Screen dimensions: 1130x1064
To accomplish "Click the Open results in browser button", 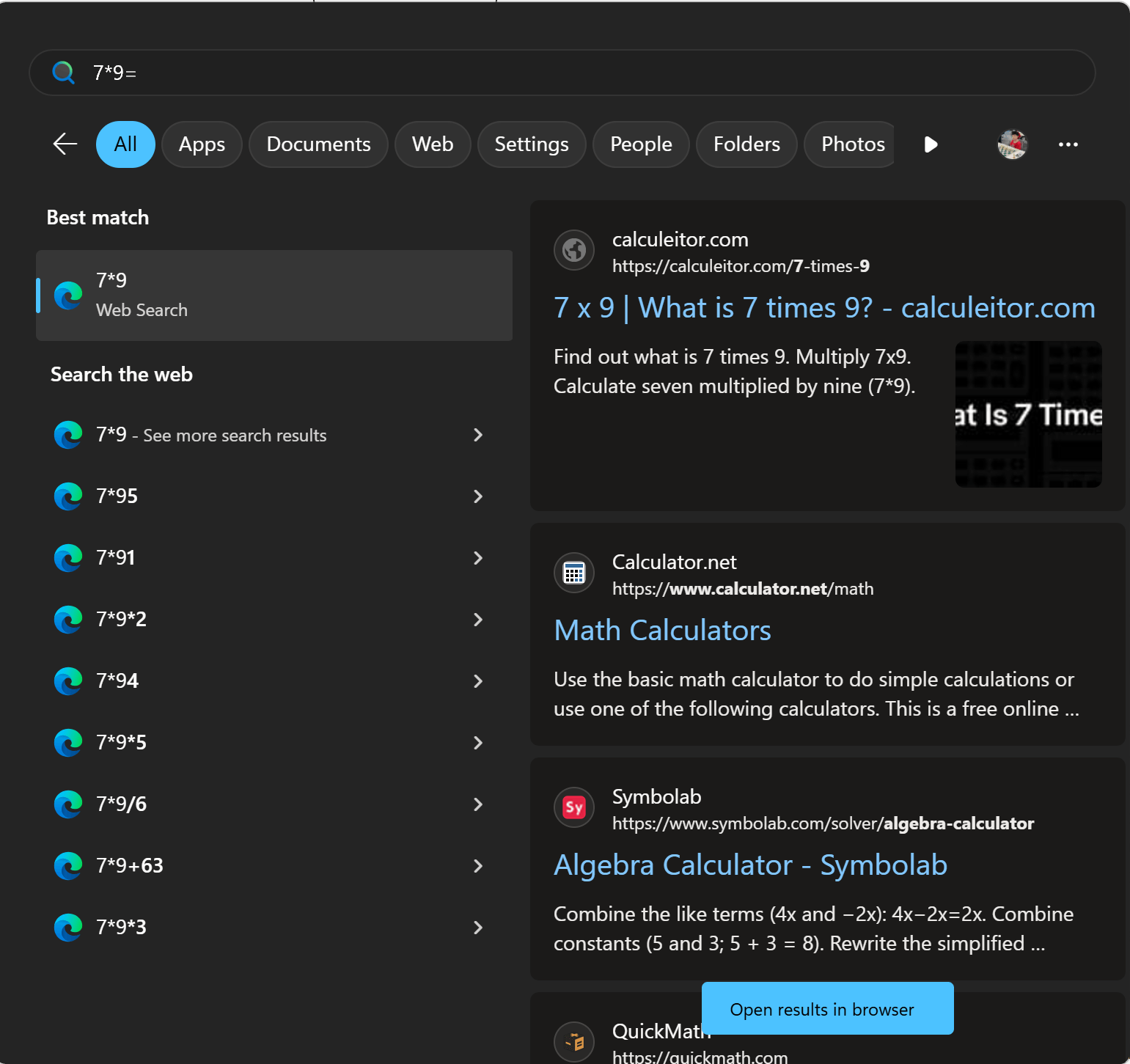I will [828, 1008].
